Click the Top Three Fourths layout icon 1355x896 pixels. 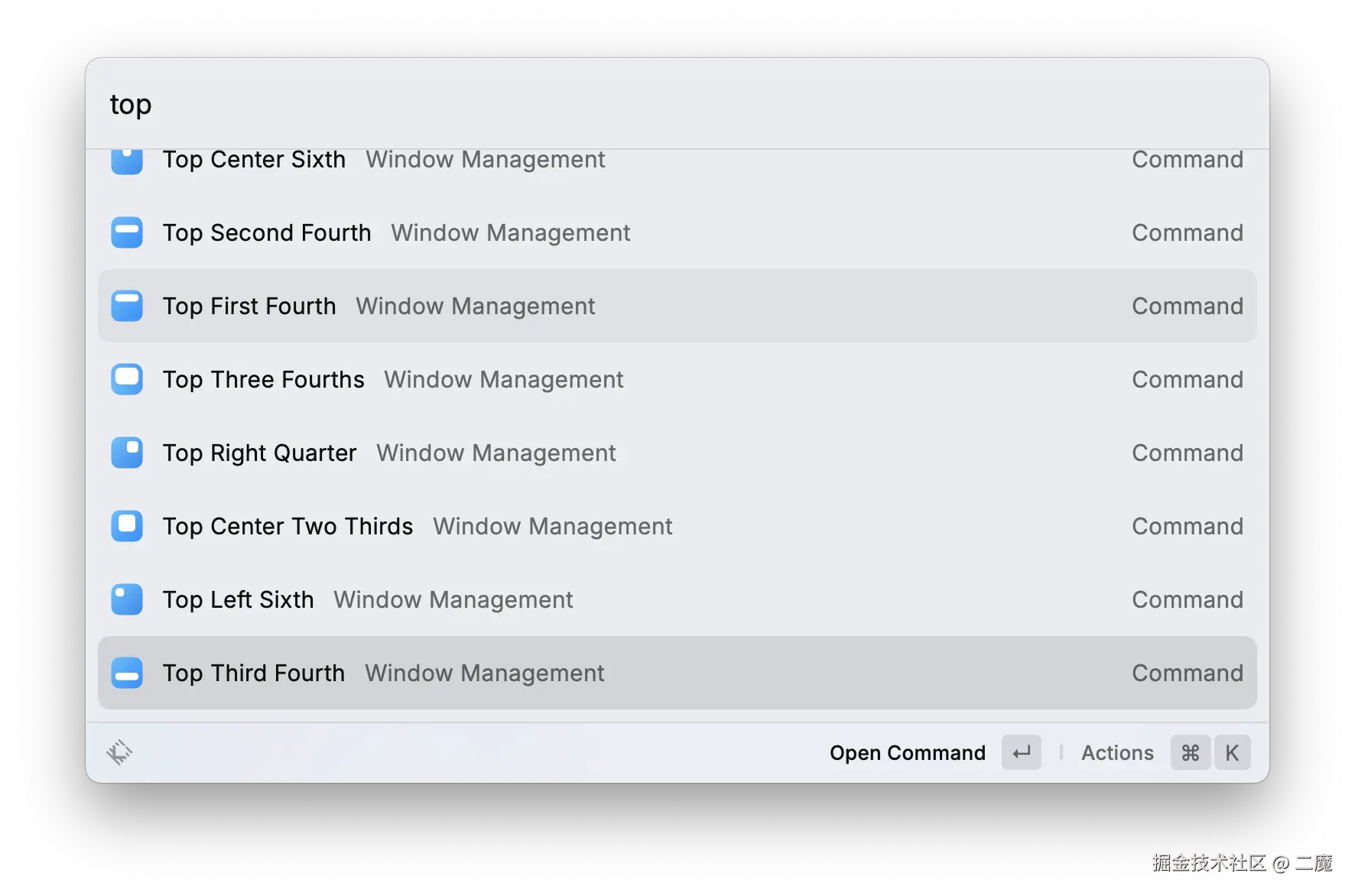(x=126, y=379)
